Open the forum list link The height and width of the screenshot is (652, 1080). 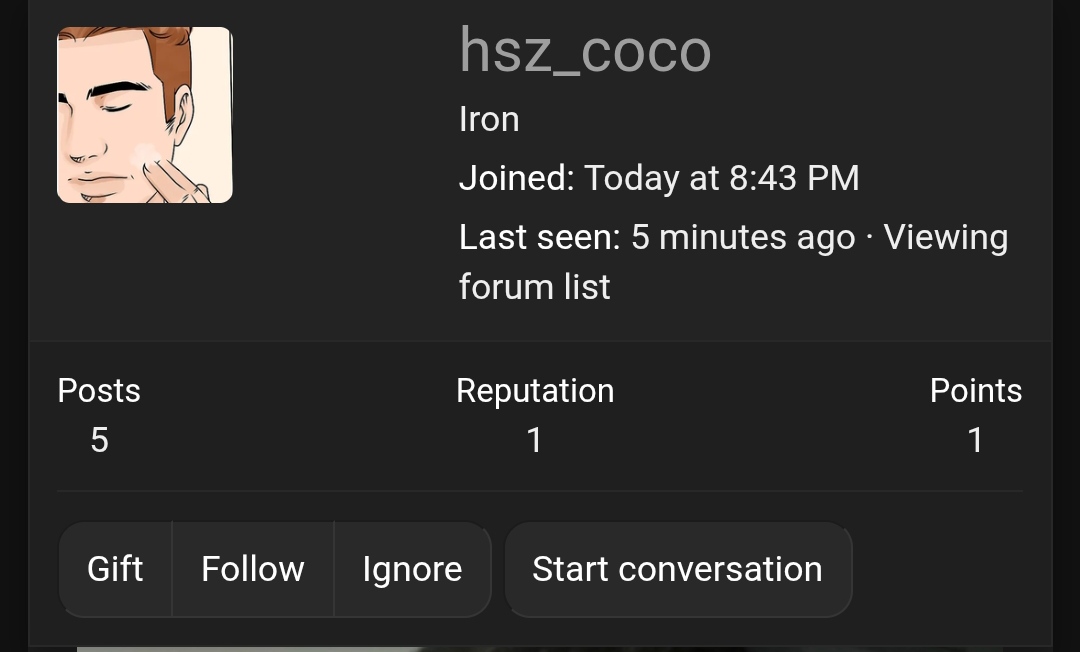(534, 287)
